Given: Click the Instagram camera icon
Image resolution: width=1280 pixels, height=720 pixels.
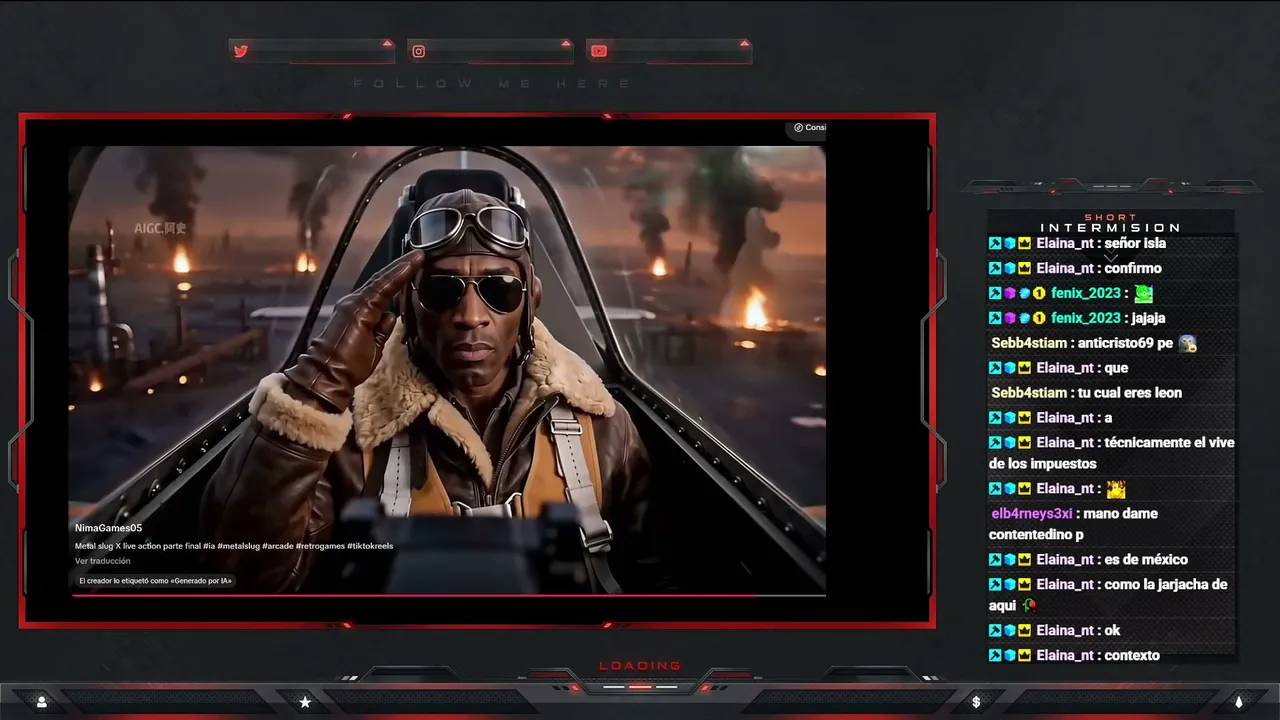Looking at the screenshot, I should click(x=419, y=51).
